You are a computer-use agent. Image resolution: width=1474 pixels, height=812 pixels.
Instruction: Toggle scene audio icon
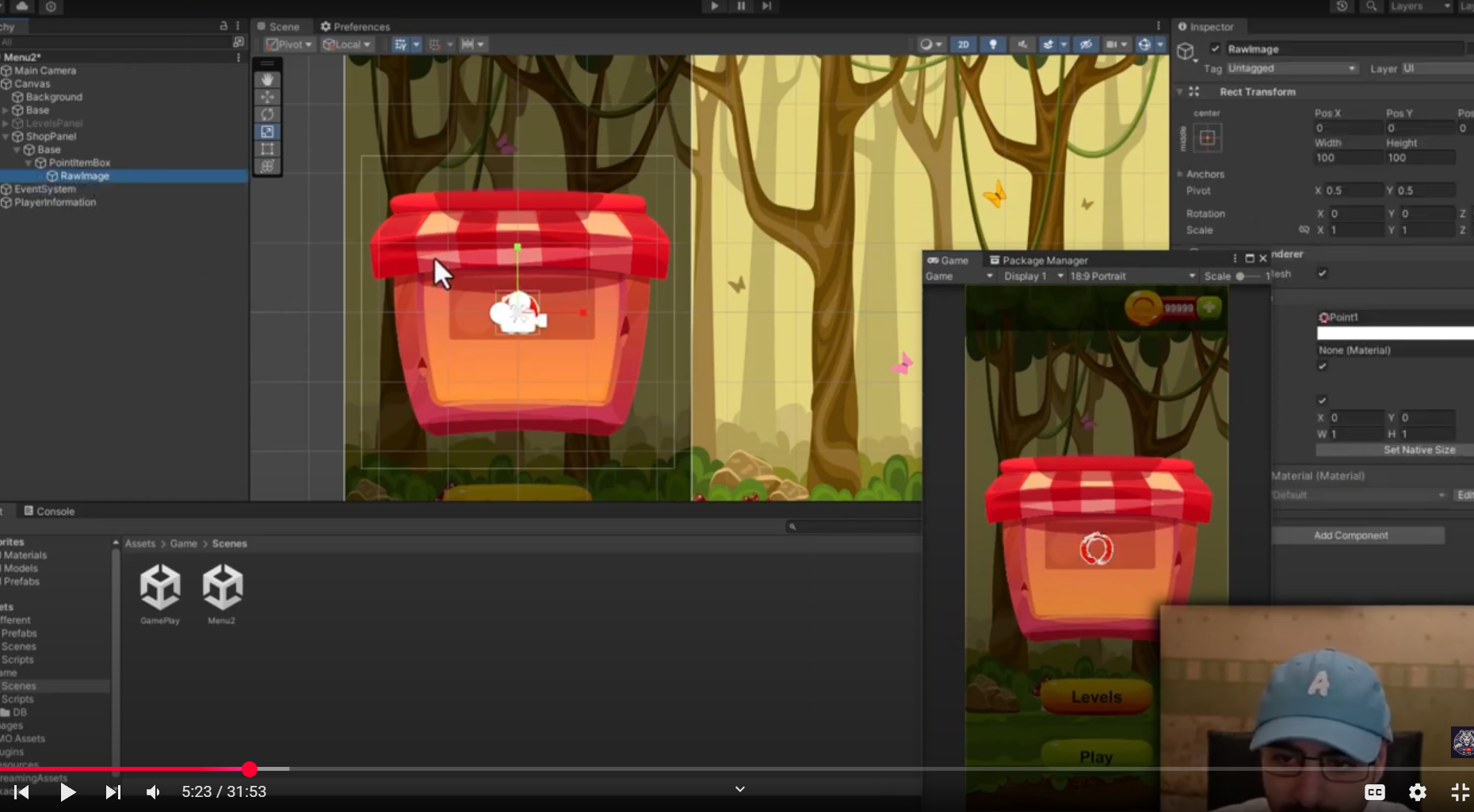coord(1022,44)
